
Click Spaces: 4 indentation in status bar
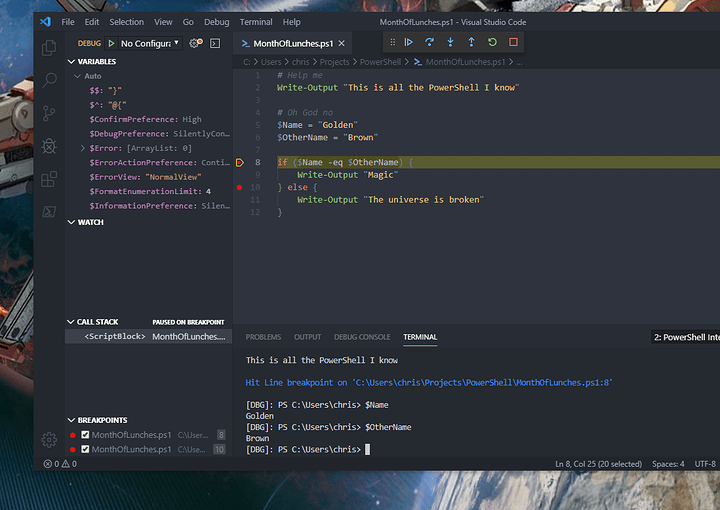(x=668, y=464)
